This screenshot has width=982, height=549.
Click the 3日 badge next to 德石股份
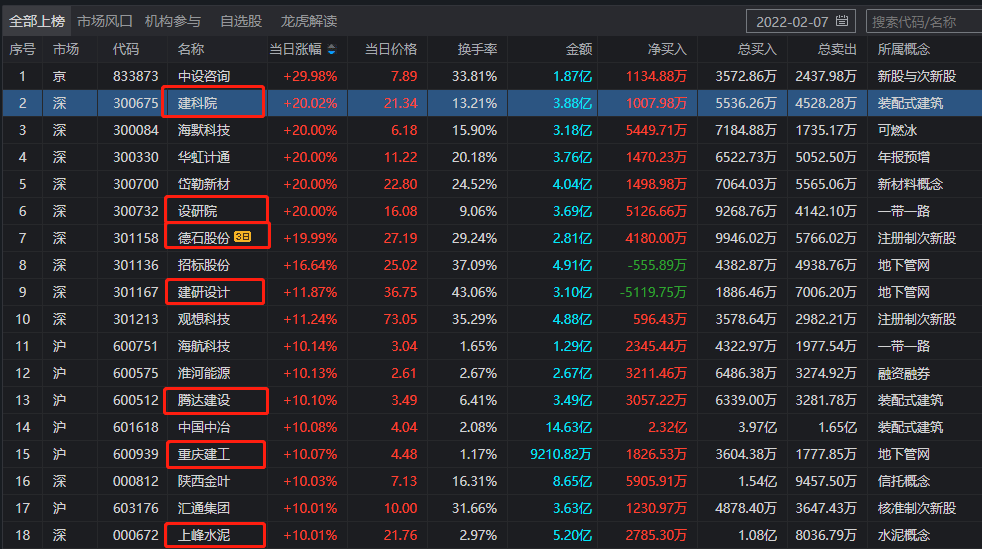tap(242, 237)
